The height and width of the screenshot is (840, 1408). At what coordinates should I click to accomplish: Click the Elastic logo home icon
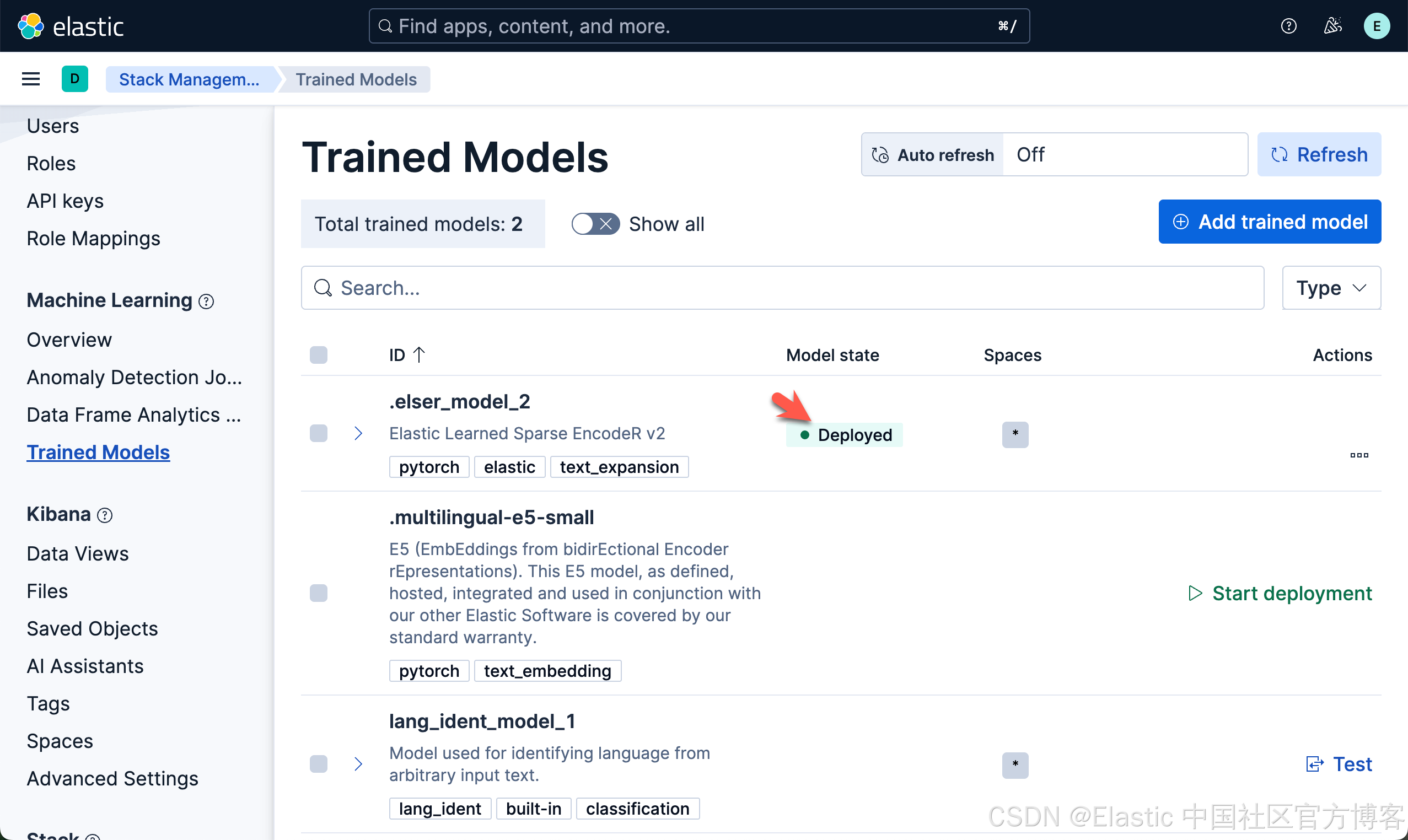pos(30,26)
